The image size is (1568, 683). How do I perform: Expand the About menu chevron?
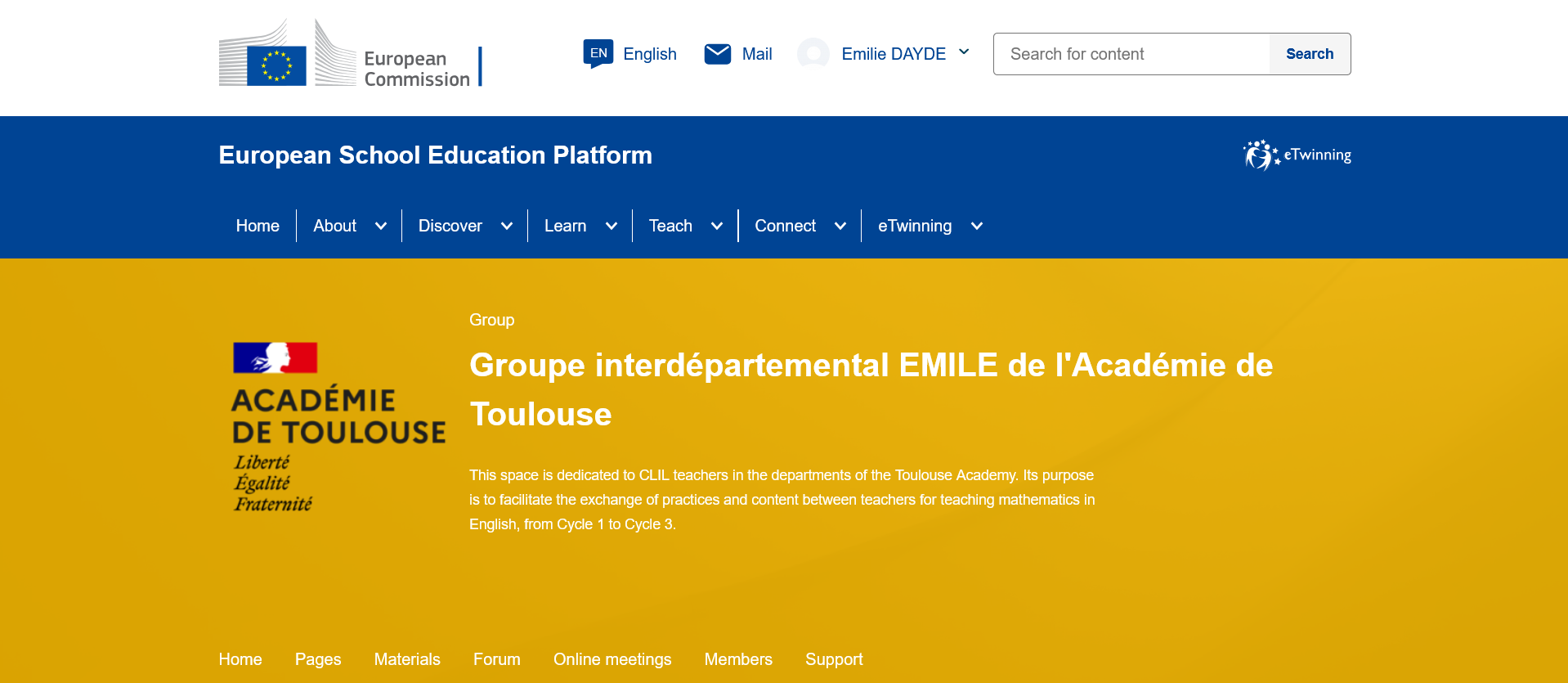tap(381, 226)
